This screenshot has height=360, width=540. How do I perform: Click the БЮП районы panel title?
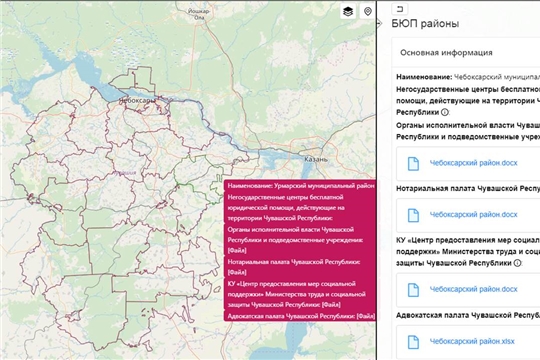(x=425, y=24)
